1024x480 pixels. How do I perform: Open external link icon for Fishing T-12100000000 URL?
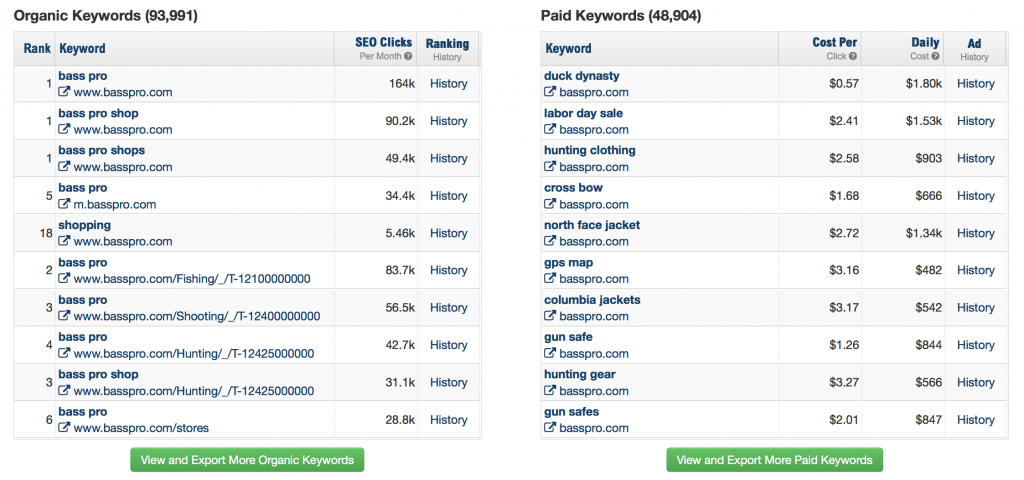[x=64, y=279]
